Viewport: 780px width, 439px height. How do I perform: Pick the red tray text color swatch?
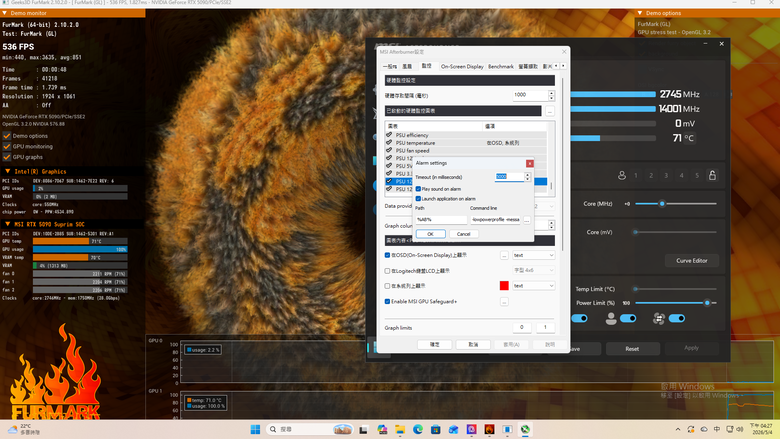point(504,285)
